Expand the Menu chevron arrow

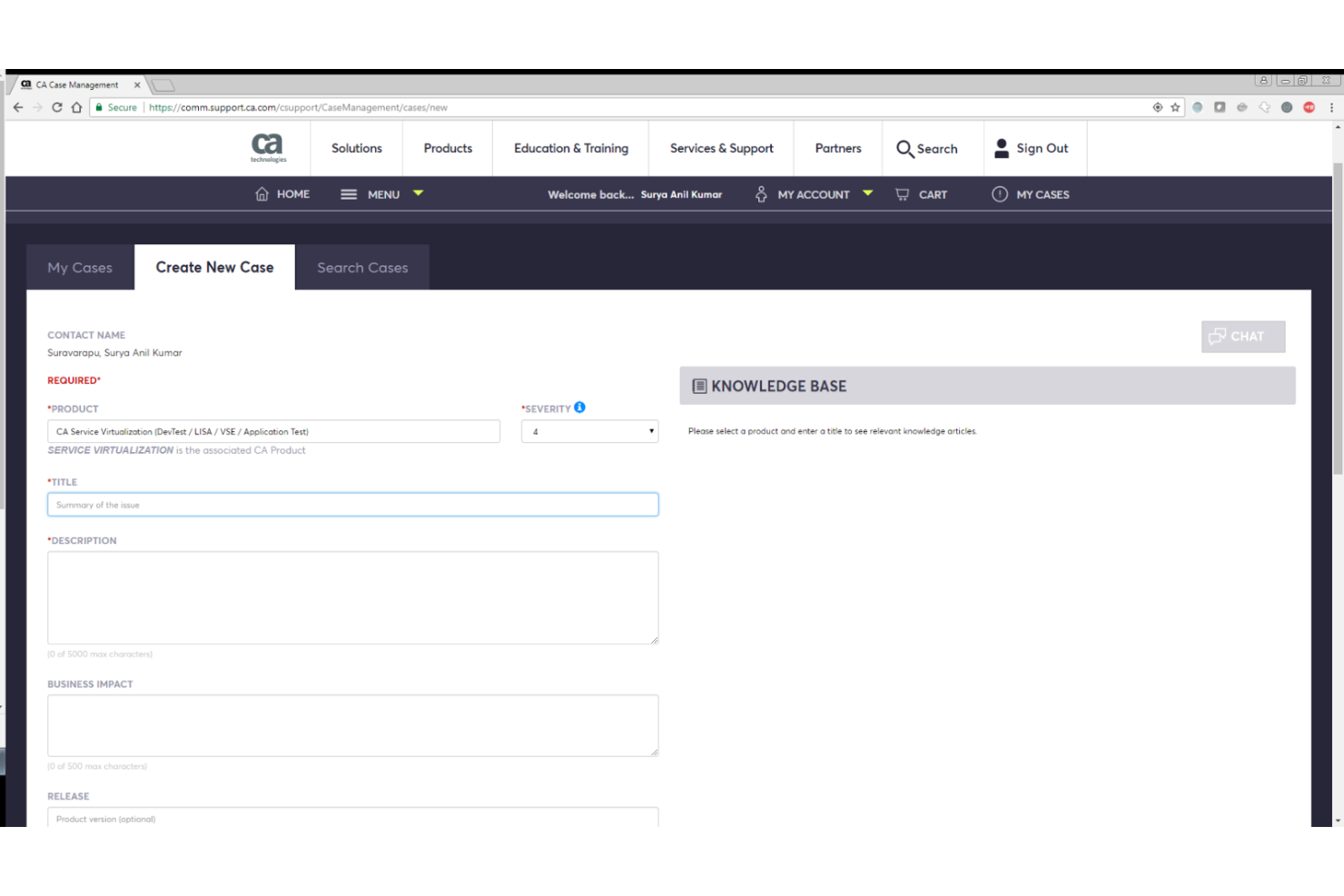(418, 192)
